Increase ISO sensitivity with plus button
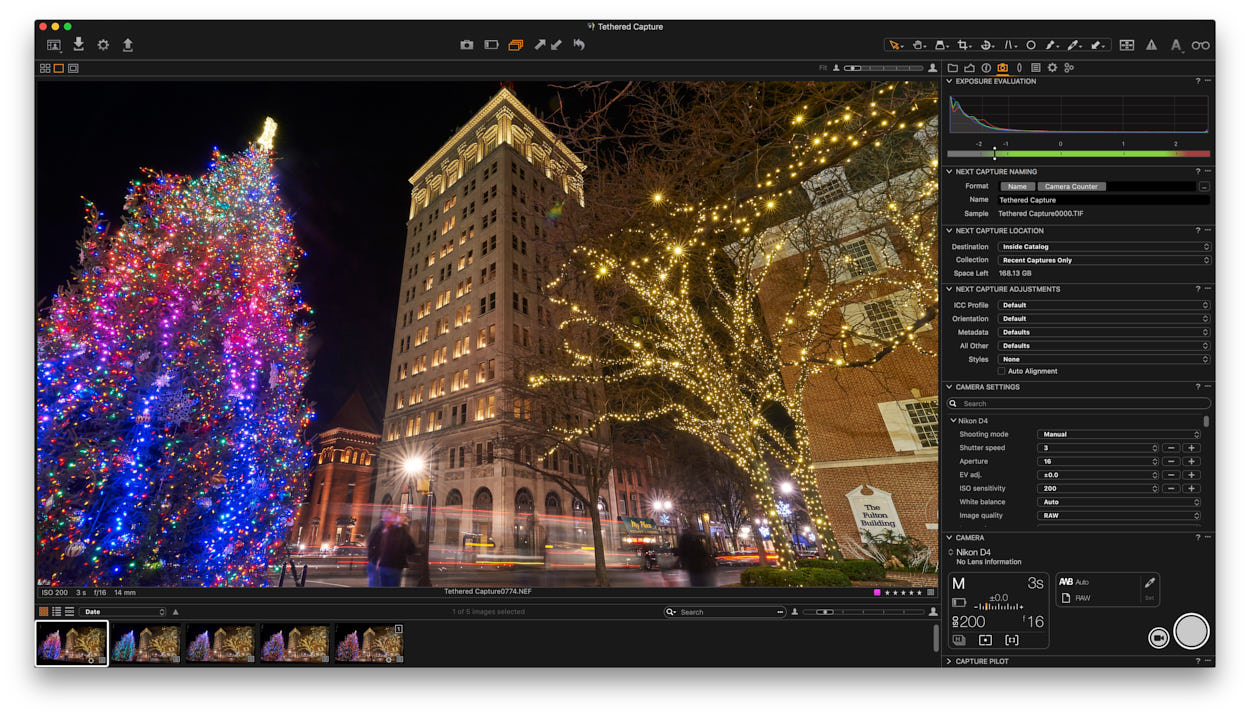1250x717 pixels. 1191,488
